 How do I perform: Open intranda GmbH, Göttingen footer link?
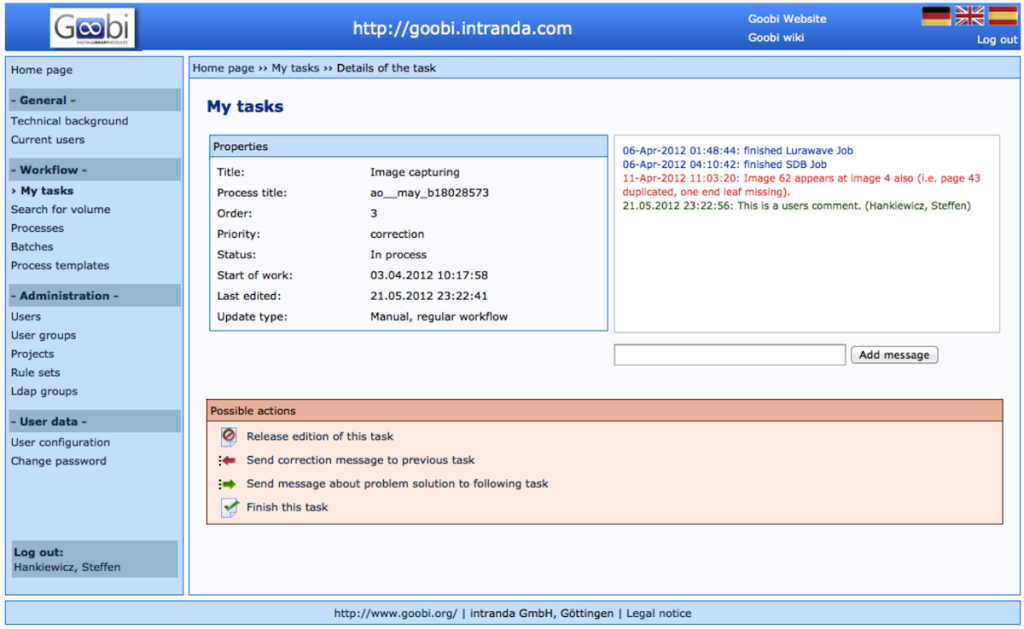click(x=541, y=613)
